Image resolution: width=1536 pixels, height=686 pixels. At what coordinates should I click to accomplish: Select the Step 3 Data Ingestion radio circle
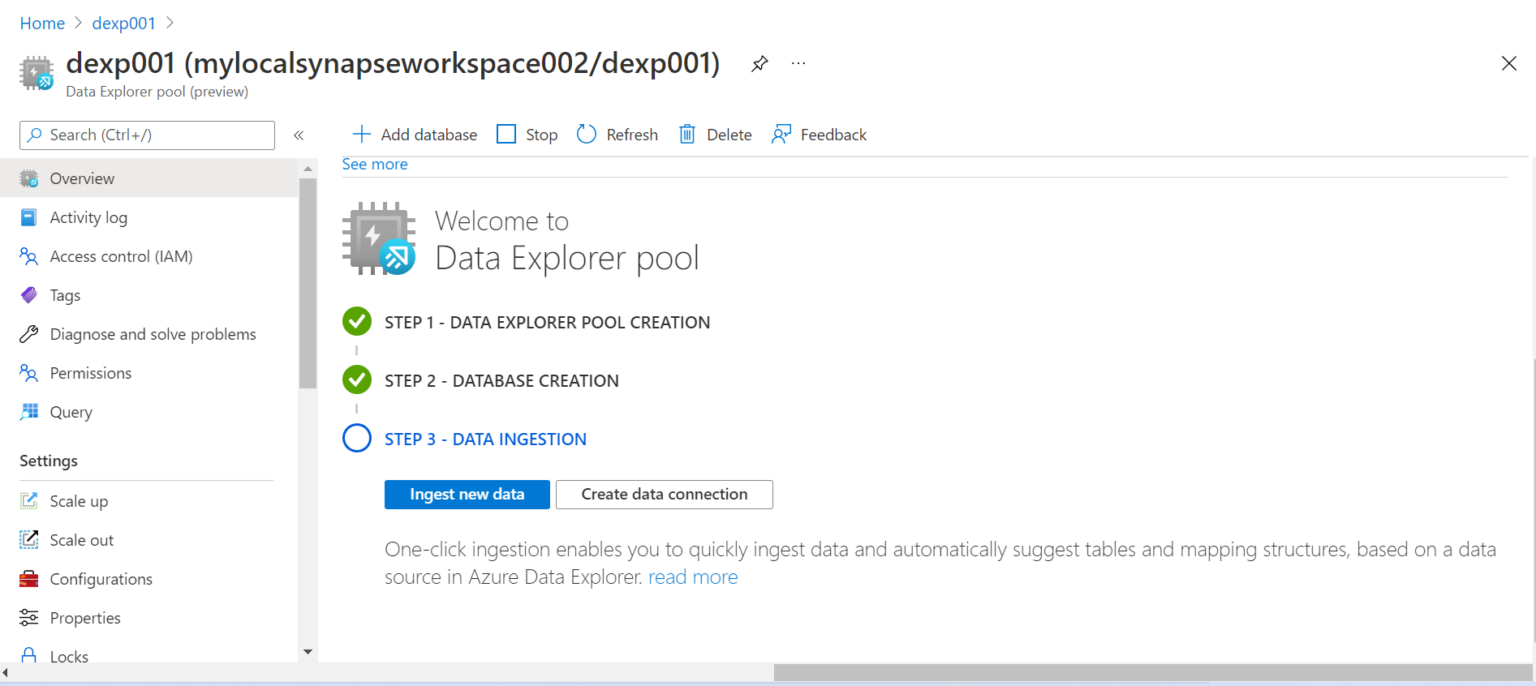[x=357, y=438]
